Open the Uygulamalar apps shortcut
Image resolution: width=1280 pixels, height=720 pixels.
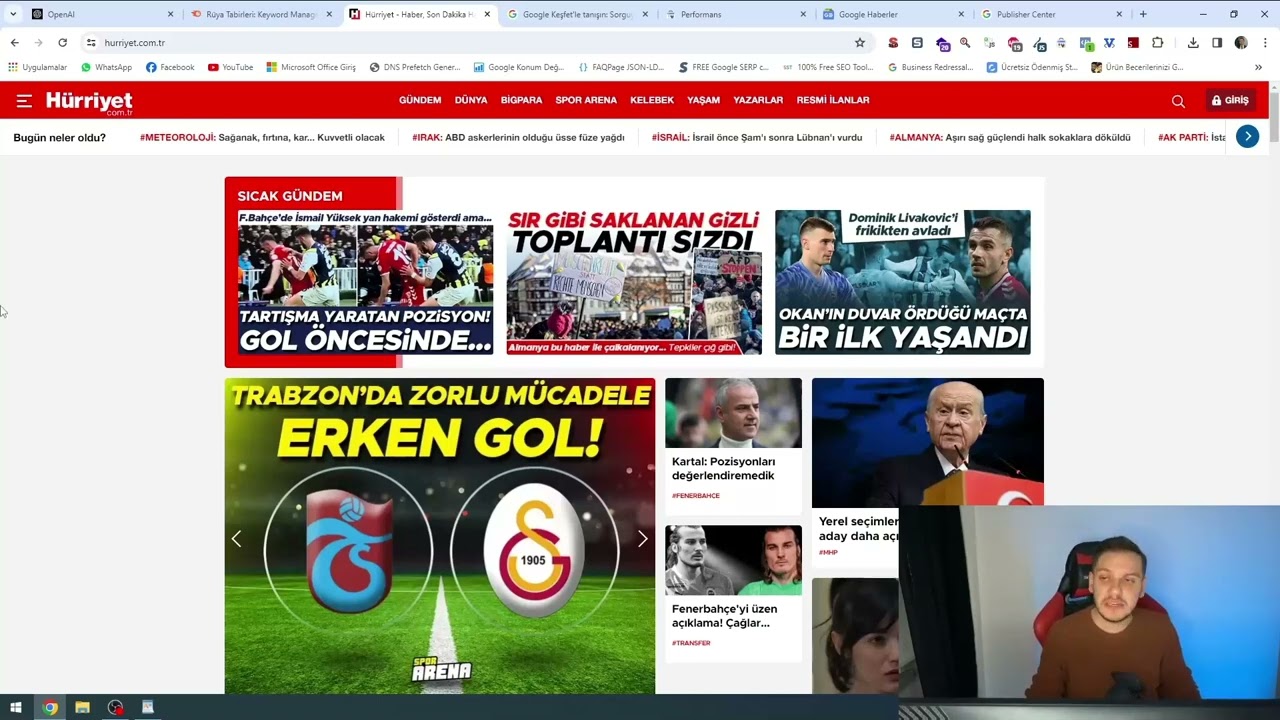point(37,67)
